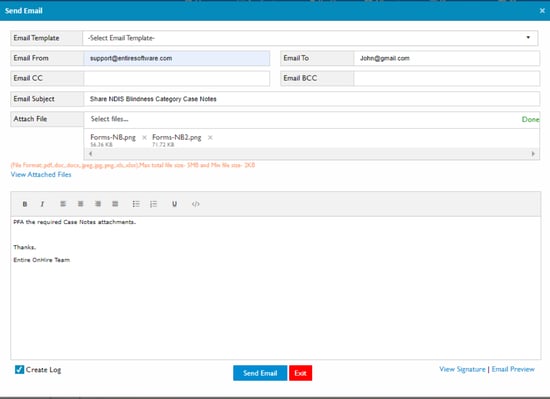Click the Send Email button

coord(260,373)
